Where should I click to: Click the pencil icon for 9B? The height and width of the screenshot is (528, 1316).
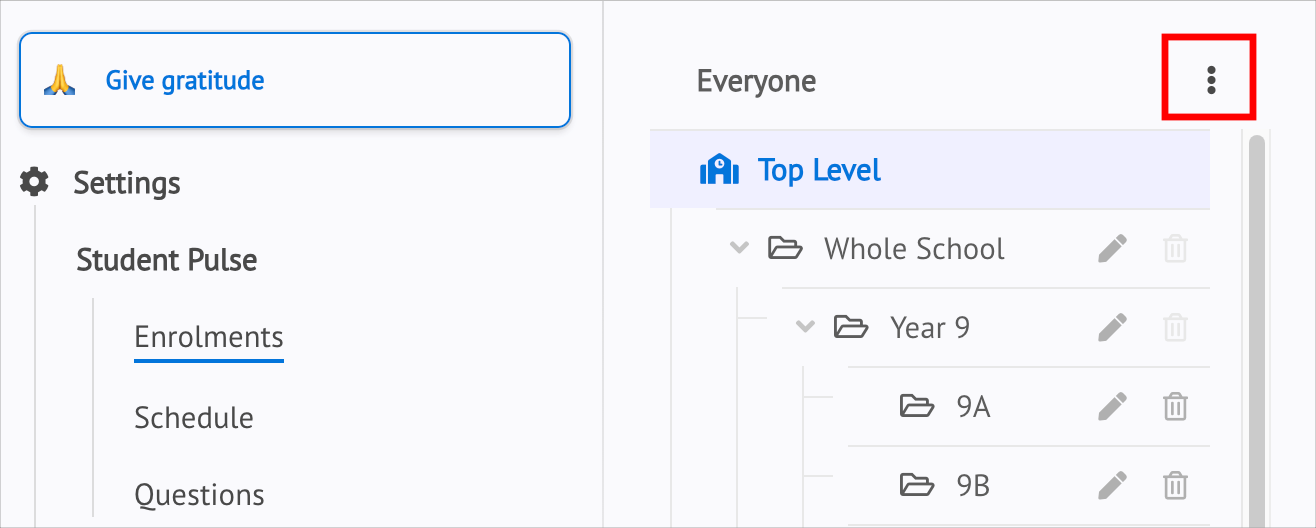(1112, 485)
